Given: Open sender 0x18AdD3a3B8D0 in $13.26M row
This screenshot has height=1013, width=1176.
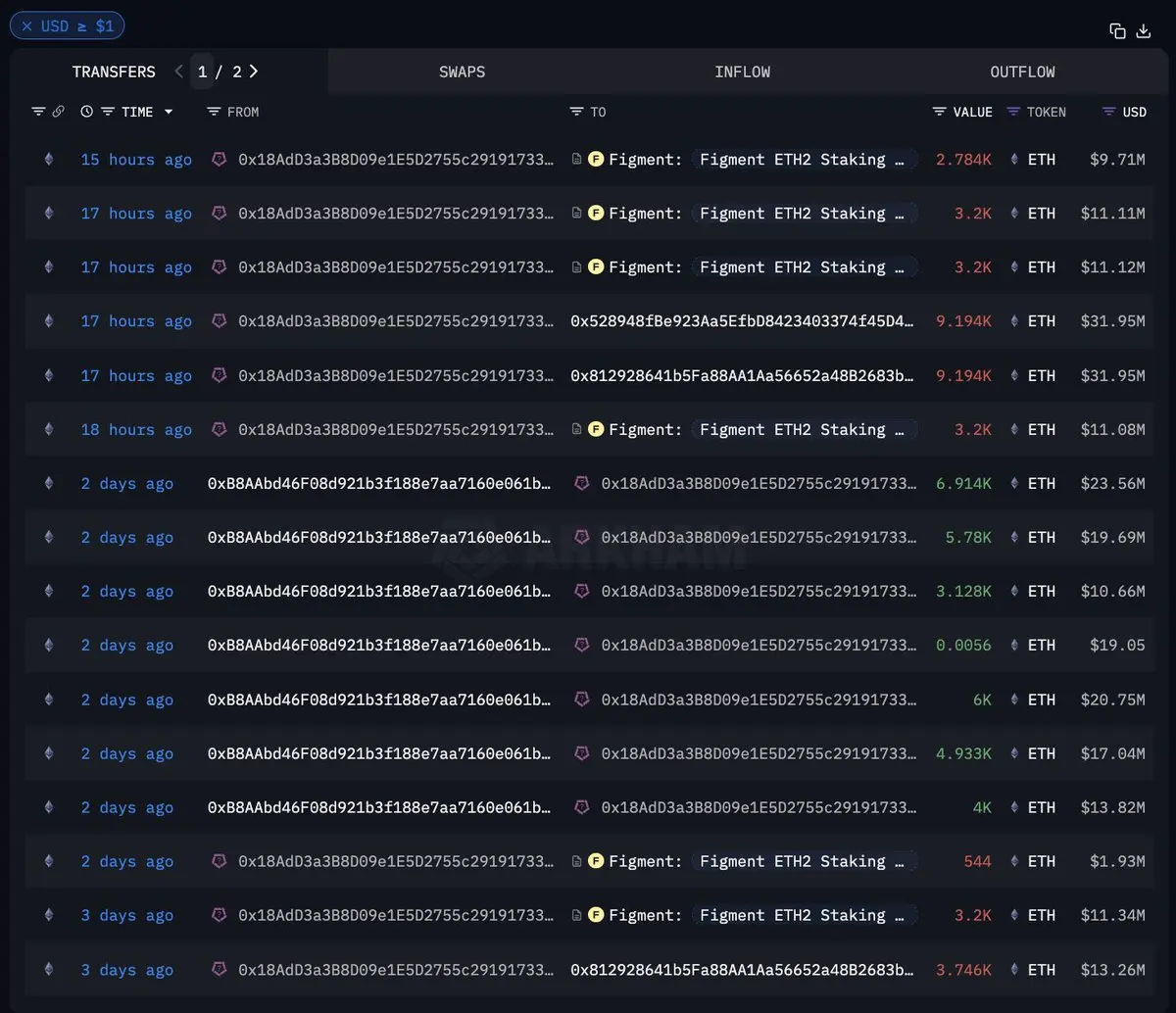Looking at the screenshot, I should coord(396,970).
